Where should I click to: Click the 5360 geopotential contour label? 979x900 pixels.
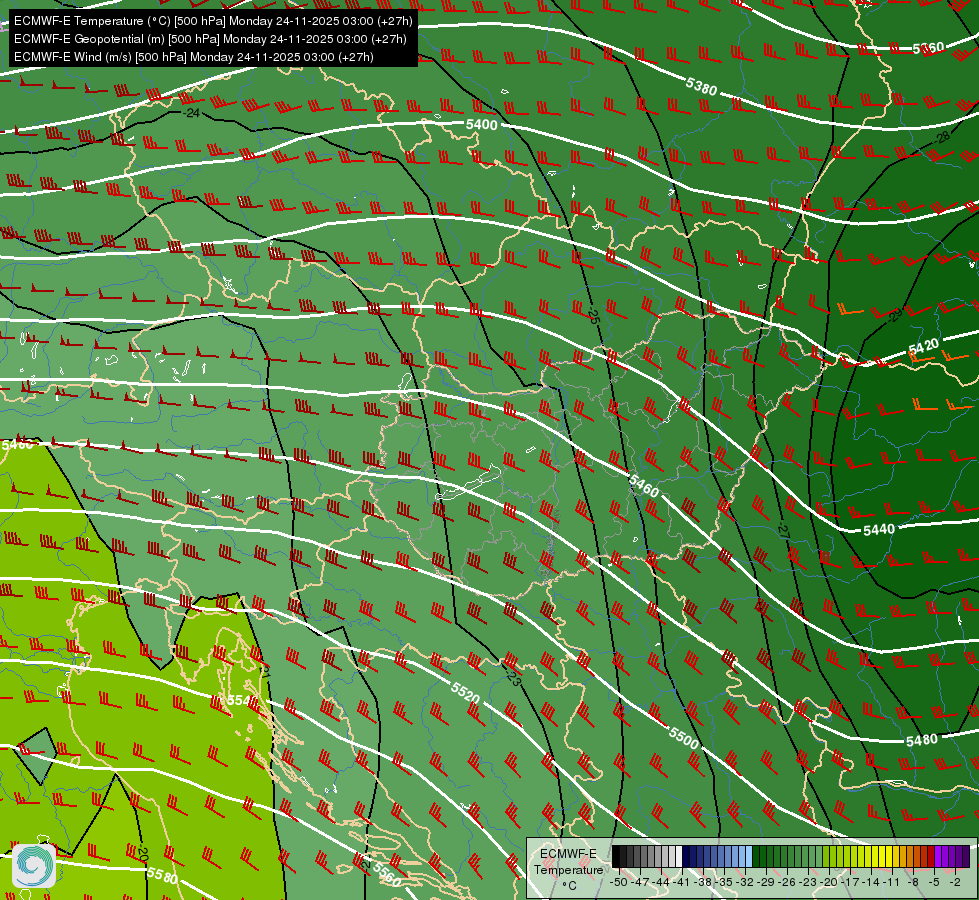coord(928,48)
